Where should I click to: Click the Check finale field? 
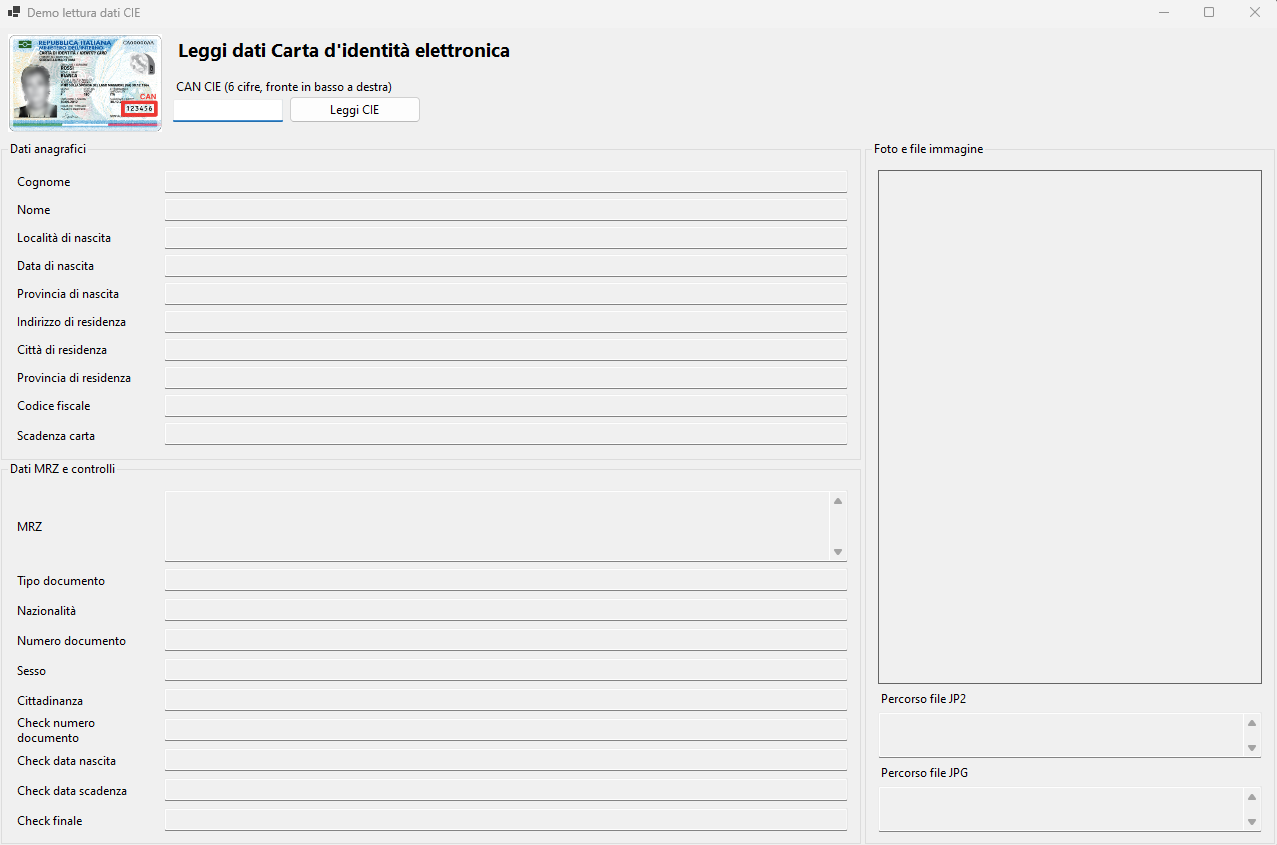tap(505, 821)
